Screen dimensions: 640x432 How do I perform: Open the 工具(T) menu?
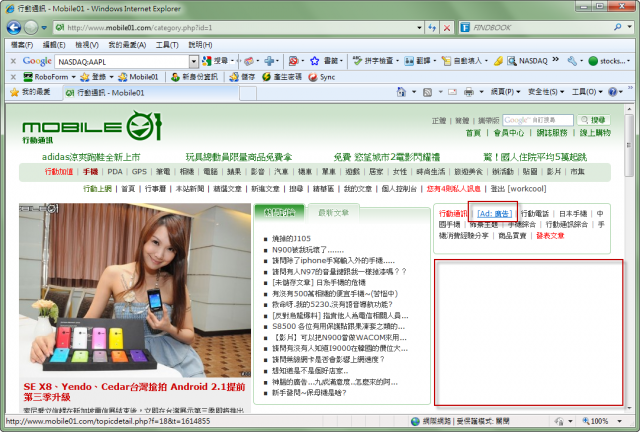[x=167, y=45]
